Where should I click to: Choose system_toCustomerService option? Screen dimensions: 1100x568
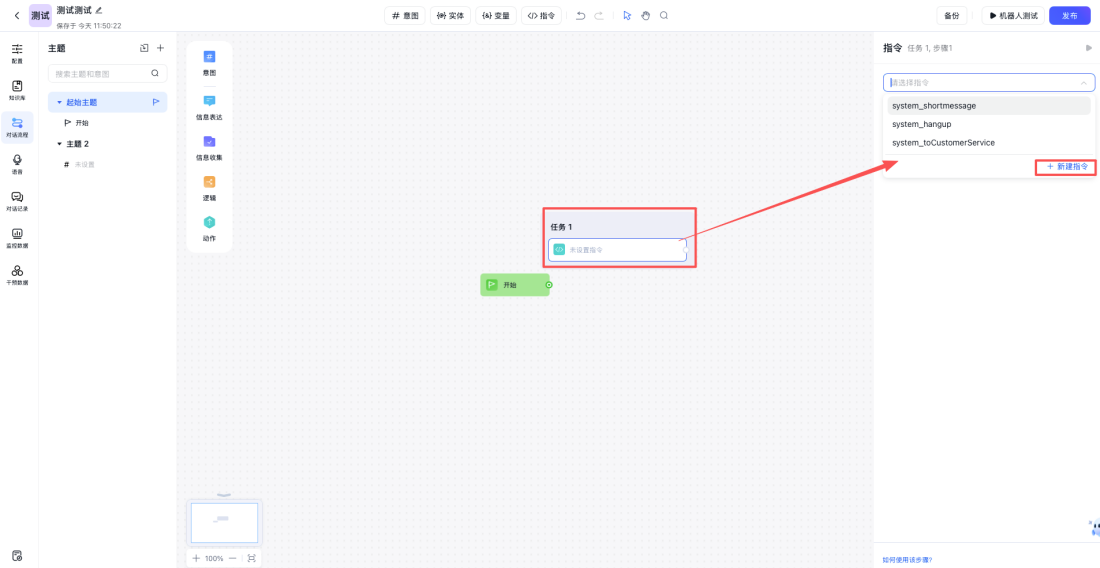pos(988,142)
